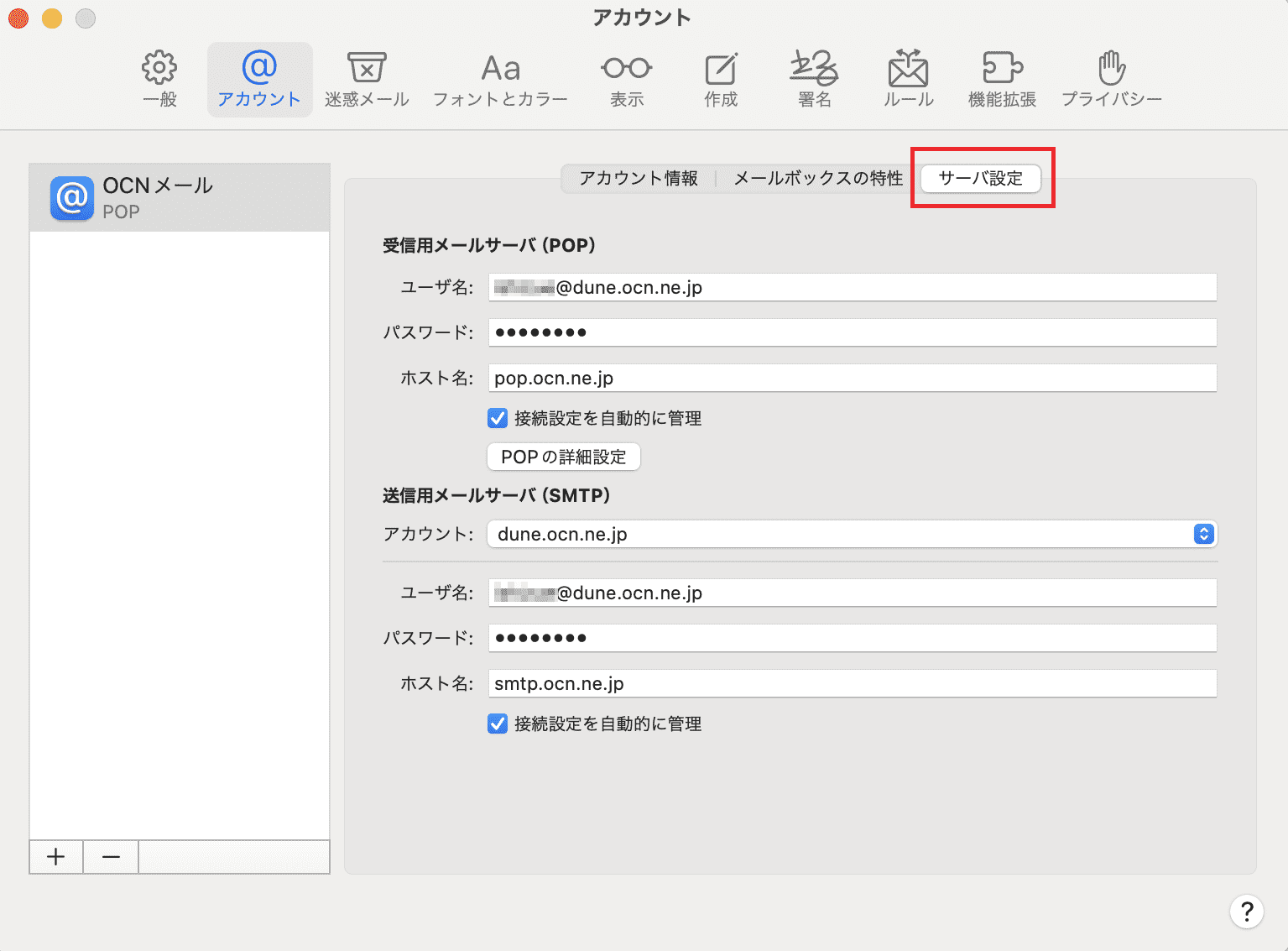Open the 表示 viewing preferences

coord(627,81)
